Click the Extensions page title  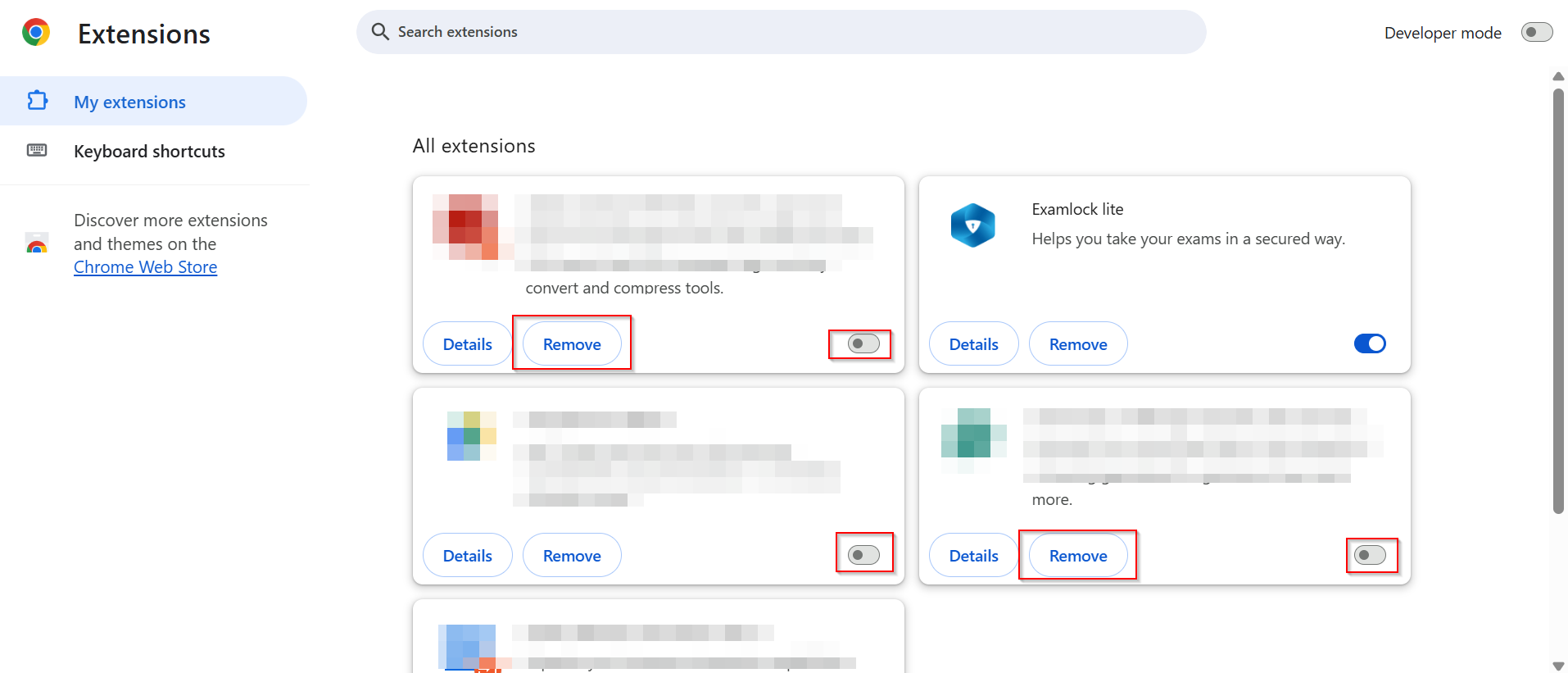(x=144, y=34)
